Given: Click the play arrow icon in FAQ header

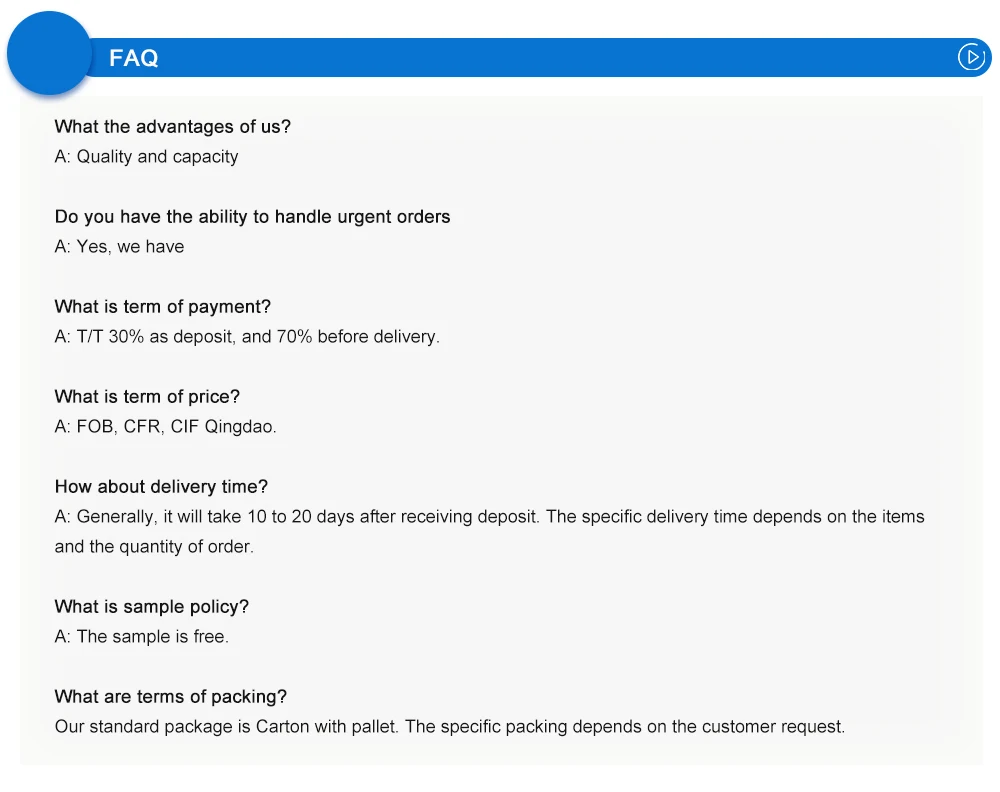Looking at the screenshot, I should (971, 57).
